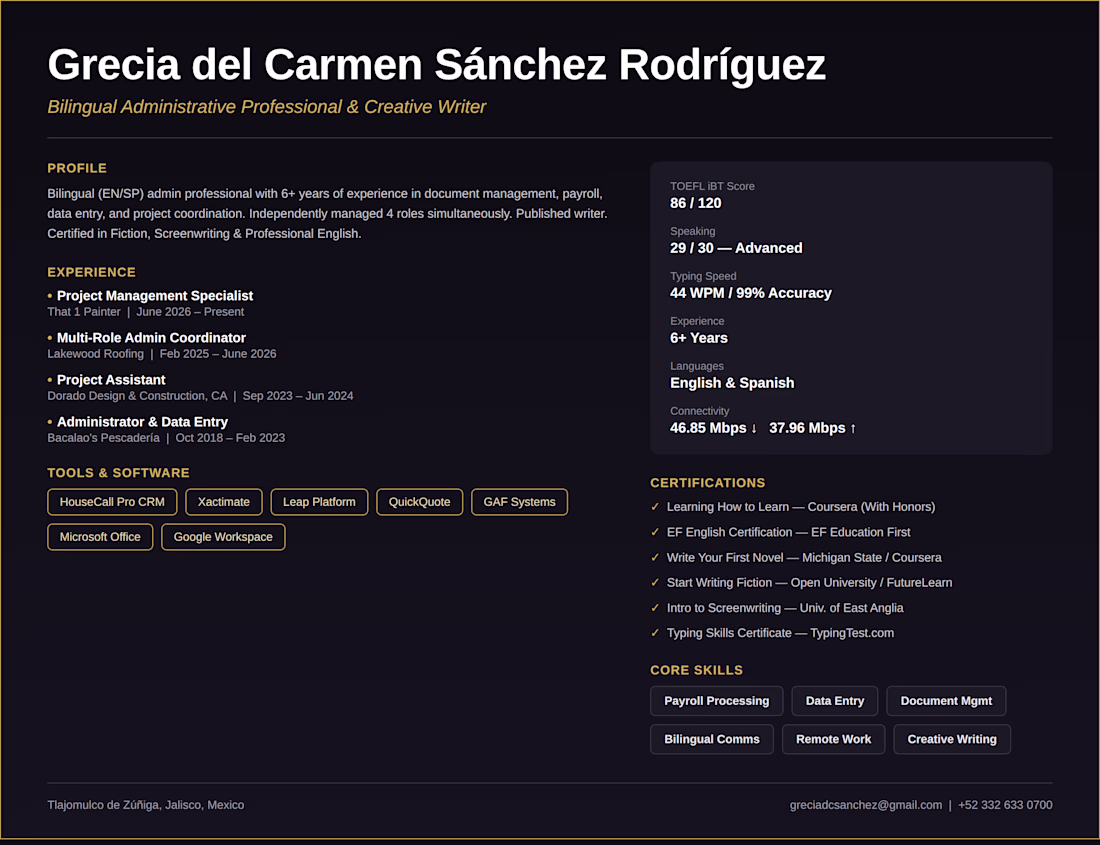Click the 46.85 Mbps download speed

click(713, 428)
